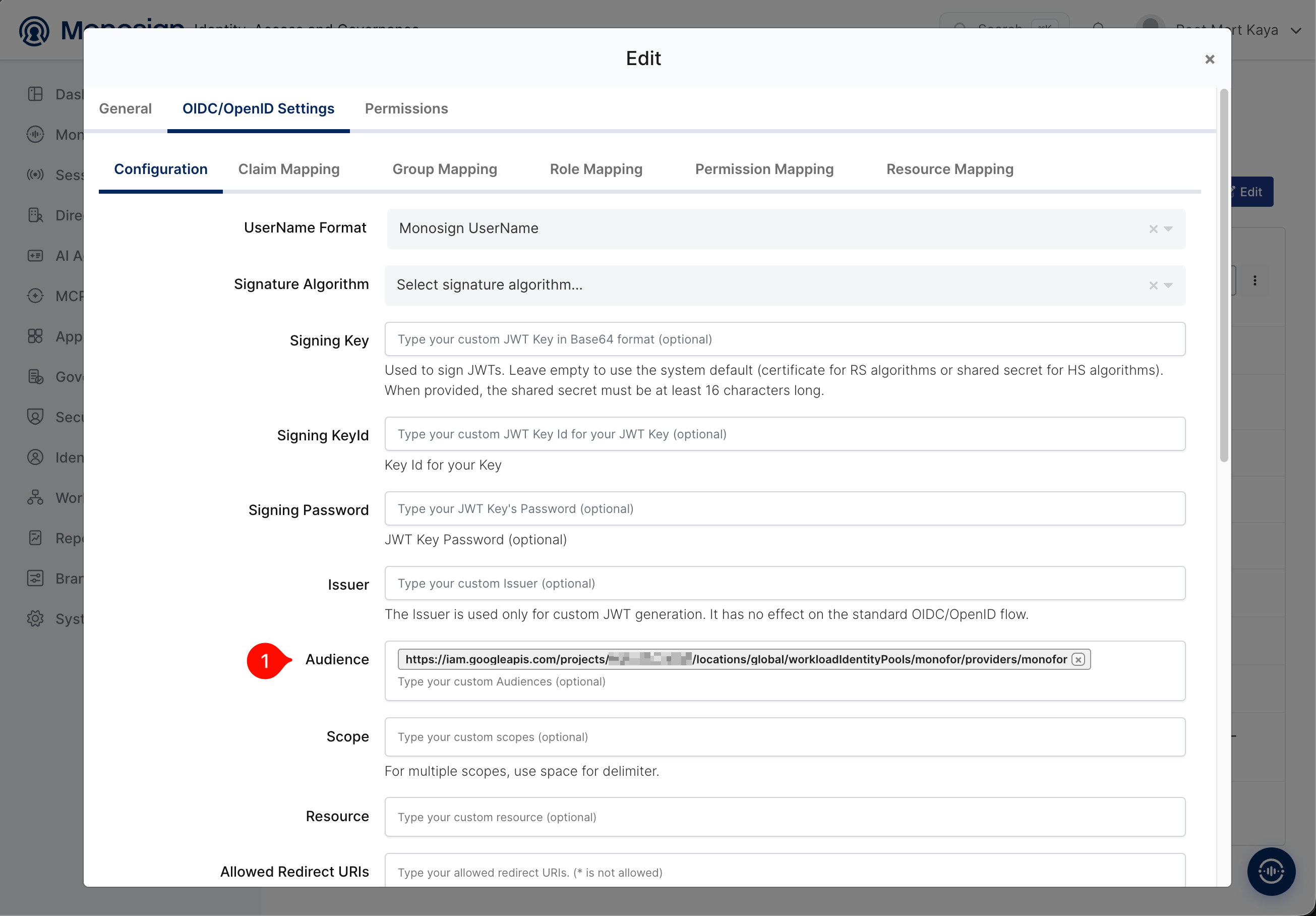The width and height of the screenshot is (1316, 916).
Task: Clear the UserName Format selection
Action: (x=1153, y=228)
